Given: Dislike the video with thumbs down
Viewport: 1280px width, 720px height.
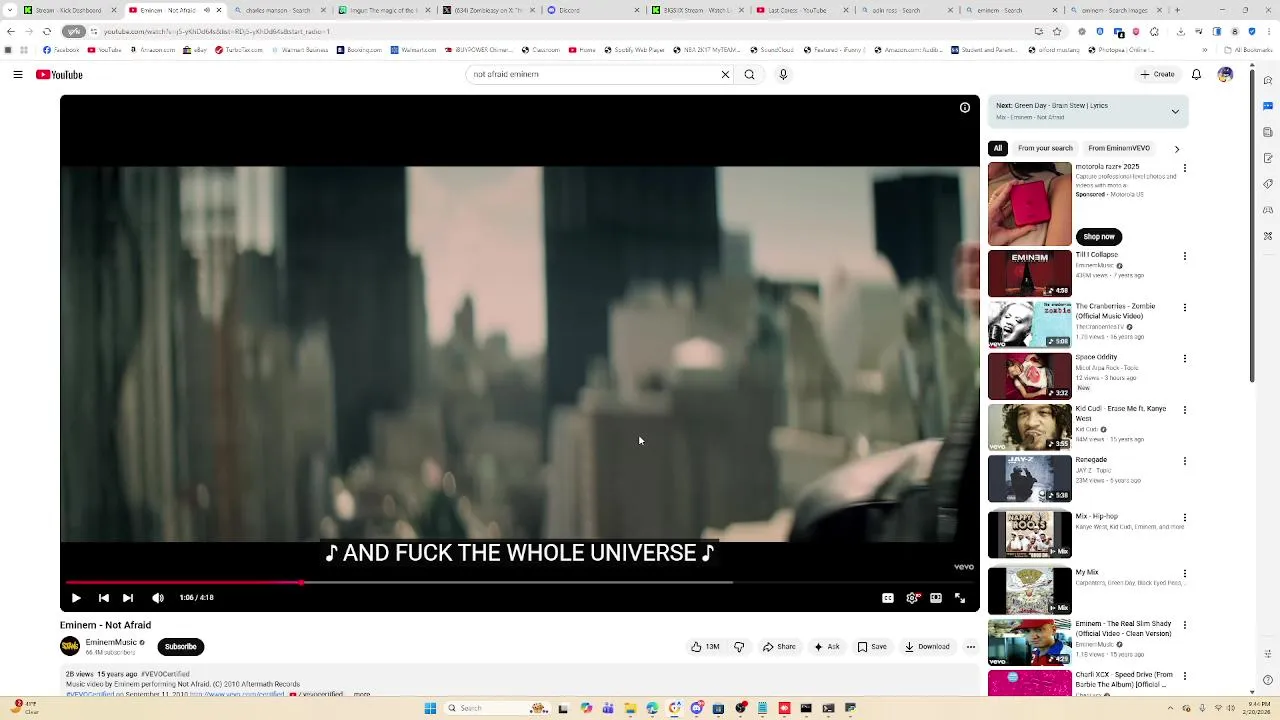Looking at the screenshot, I should point(739,647).
